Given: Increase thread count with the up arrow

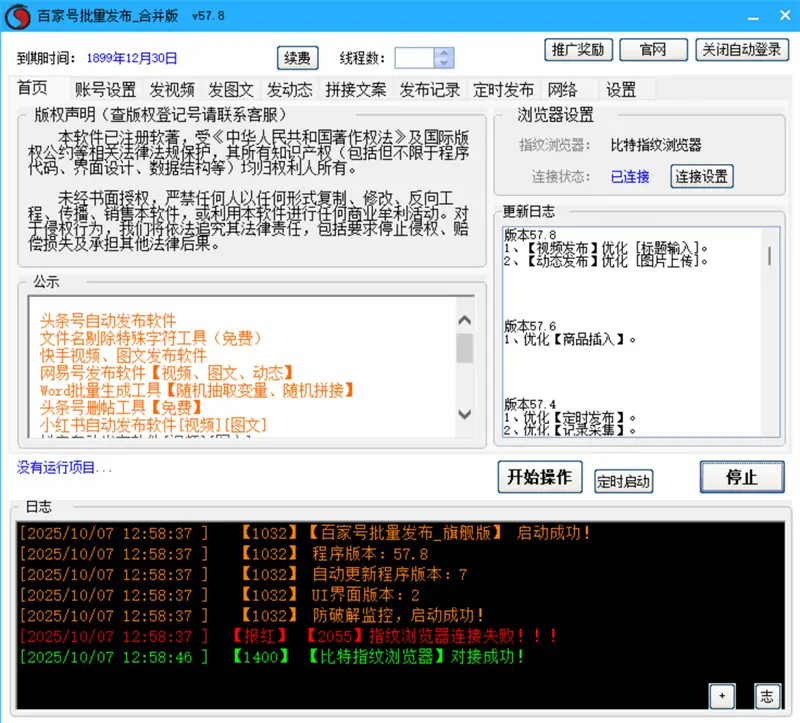Looking at the screenshot, I should (x=444, y=53).
